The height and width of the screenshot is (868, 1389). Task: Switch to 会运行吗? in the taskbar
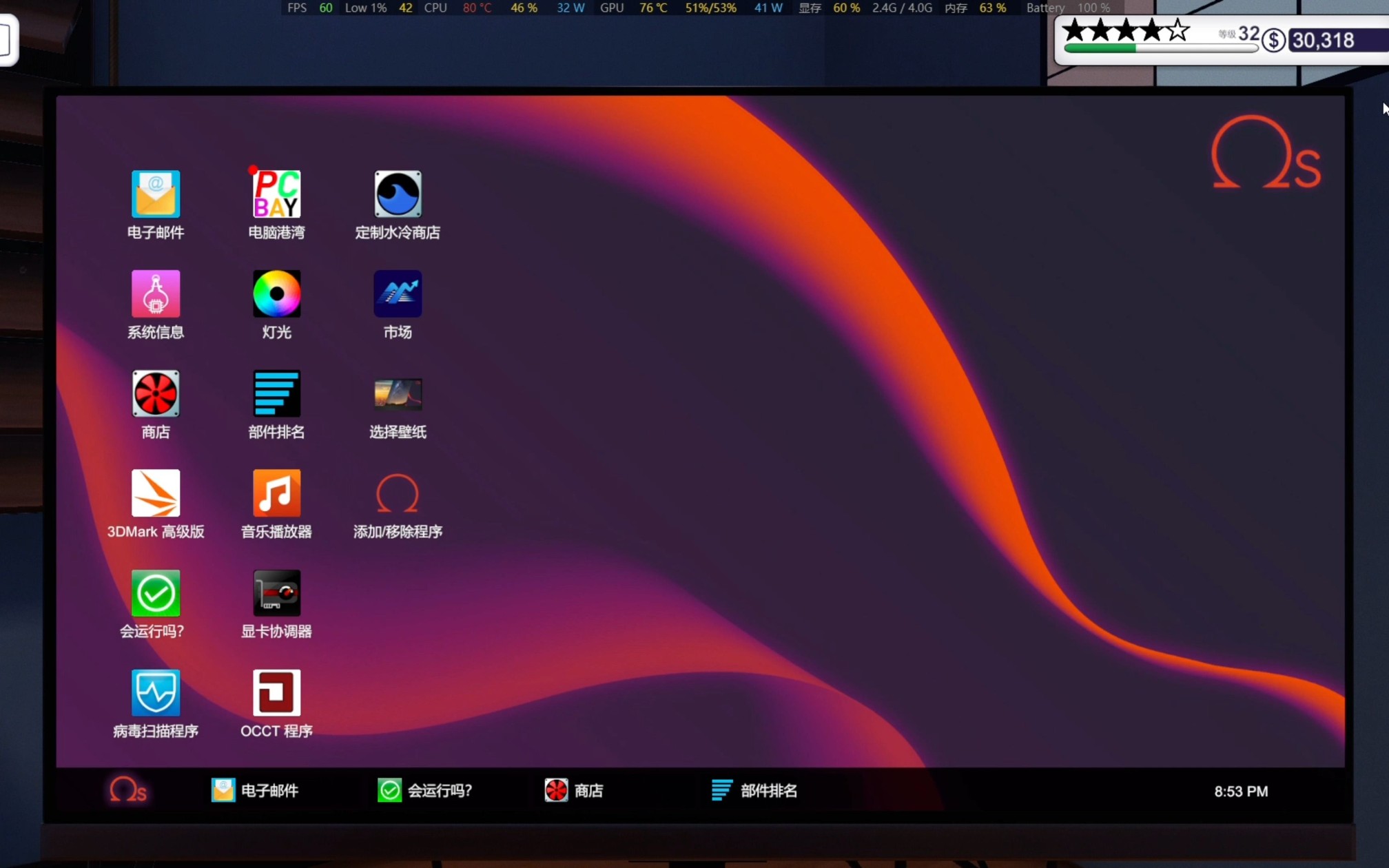pos(425,790)
